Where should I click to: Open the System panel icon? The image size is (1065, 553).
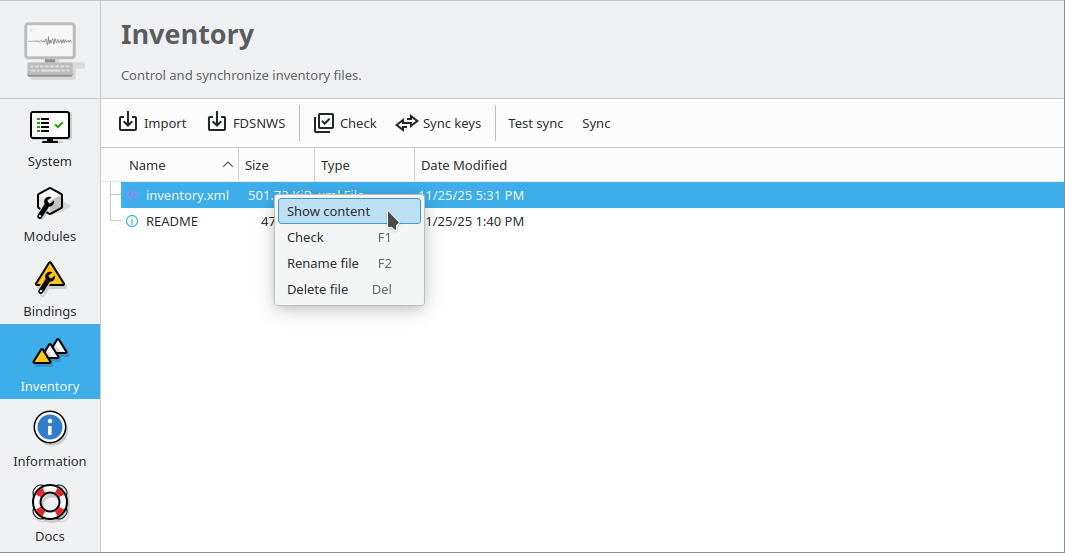49,128
